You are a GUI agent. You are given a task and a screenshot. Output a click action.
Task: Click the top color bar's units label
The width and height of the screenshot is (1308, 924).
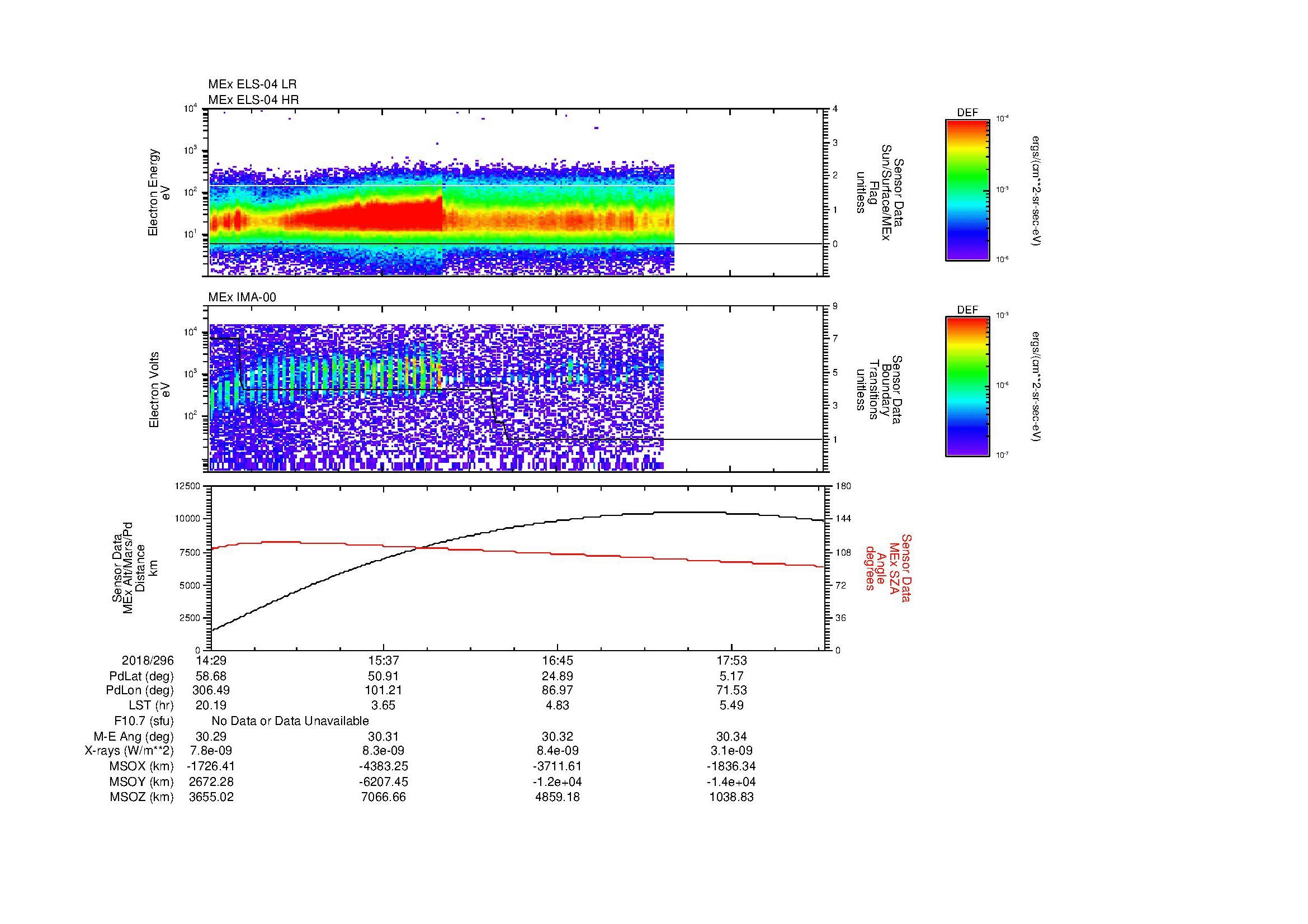click(1036, 191)
